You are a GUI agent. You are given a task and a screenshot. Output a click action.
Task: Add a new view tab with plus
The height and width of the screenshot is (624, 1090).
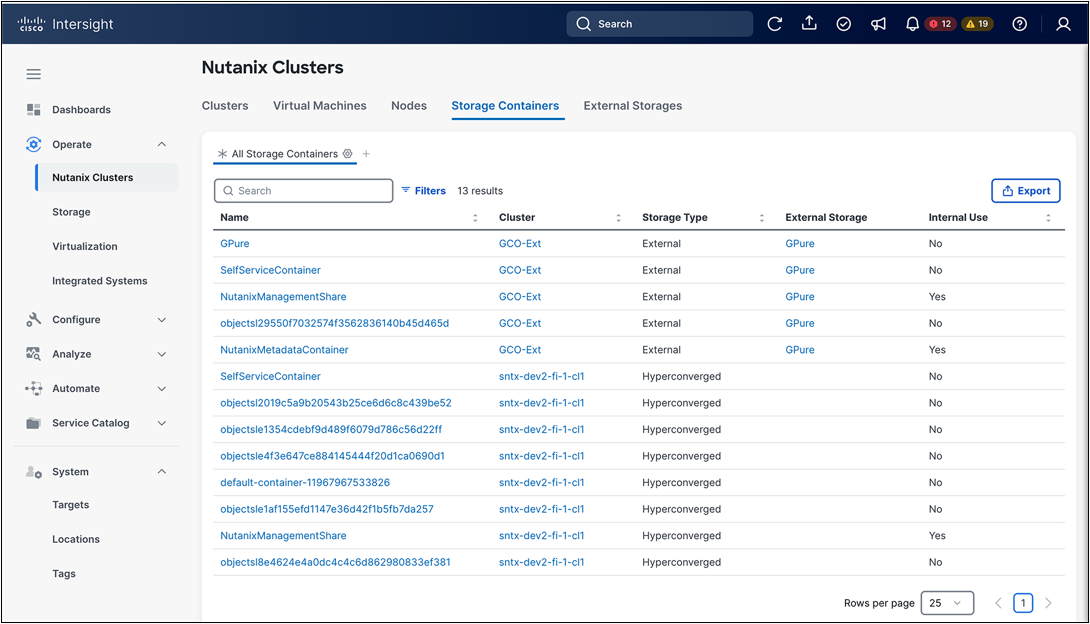366,154
